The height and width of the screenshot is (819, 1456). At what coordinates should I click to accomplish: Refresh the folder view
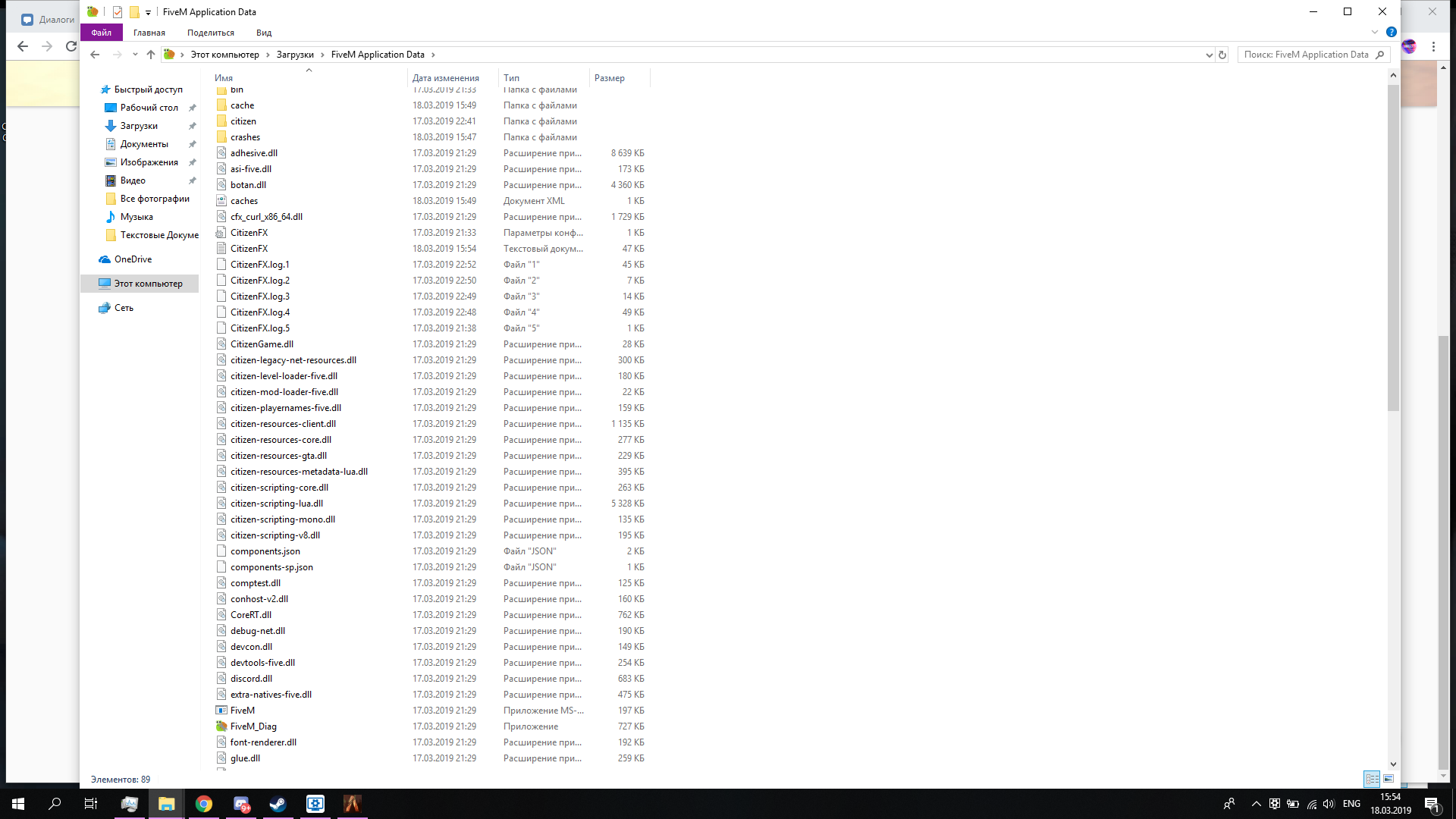click(x=1222, y=55)
